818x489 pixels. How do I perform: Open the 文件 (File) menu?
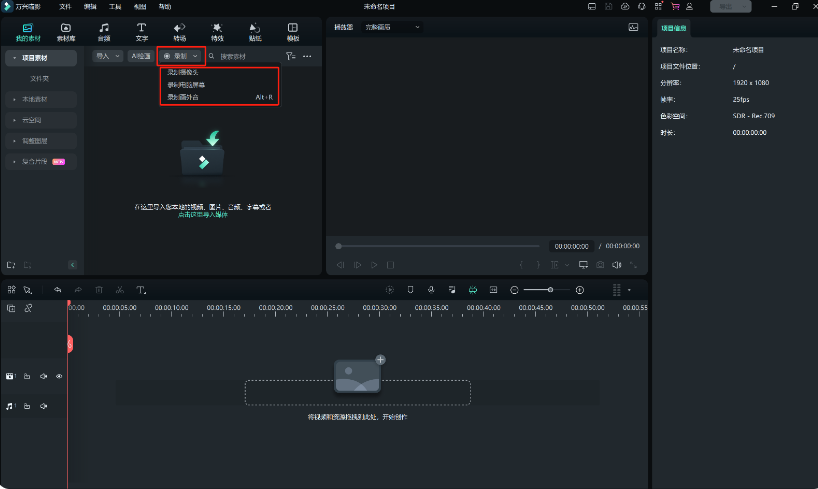point(65,6)
